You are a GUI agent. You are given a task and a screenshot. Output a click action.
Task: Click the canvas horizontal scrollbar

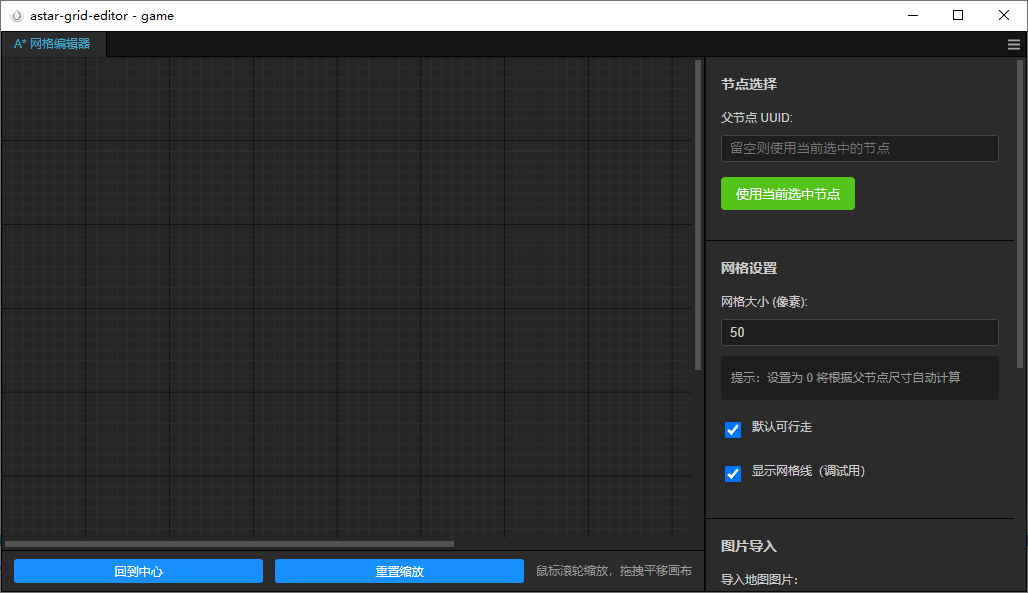pos(229,544)
